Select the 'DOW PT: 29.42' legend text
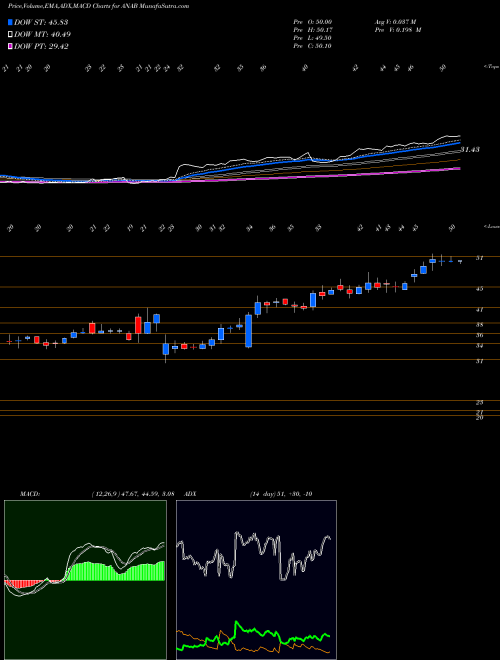Viewport: 500px width, 660px height. [x=41, y=46]
